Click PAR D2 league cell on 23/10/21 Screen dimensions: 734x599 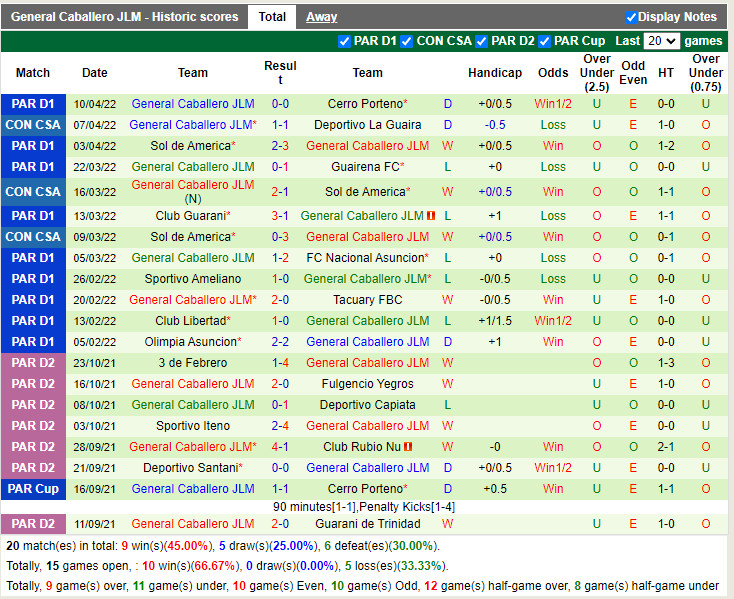pos(33,363)
